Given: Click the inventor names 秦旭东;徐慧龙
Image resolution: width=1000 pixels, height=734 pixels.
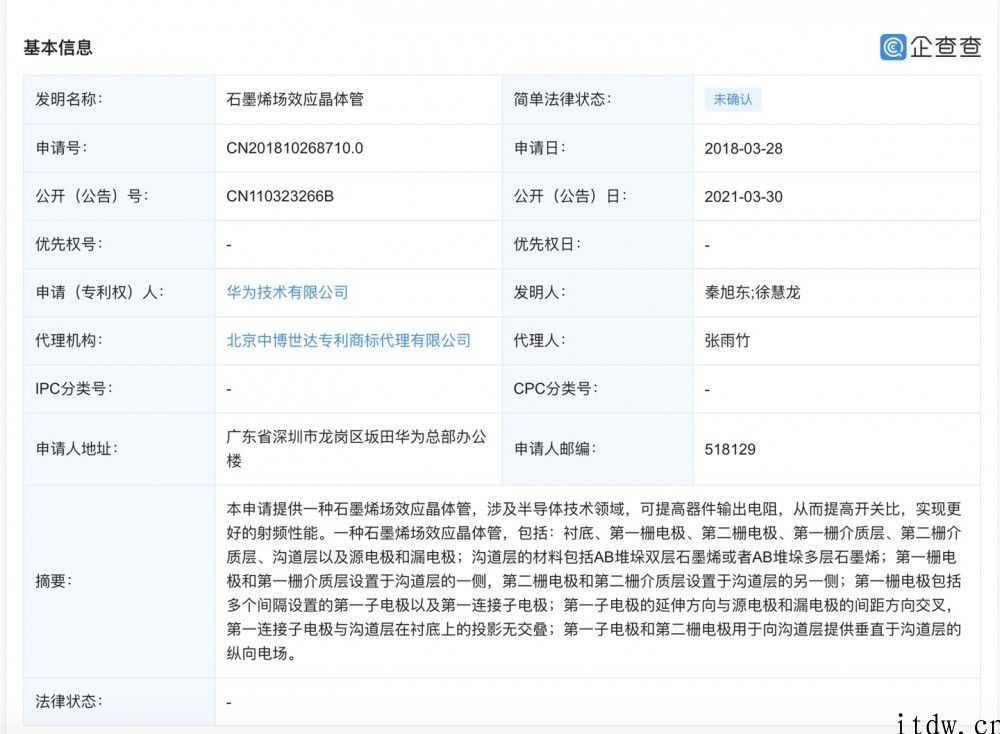Looking at the screenshot, I should (752, 292).
